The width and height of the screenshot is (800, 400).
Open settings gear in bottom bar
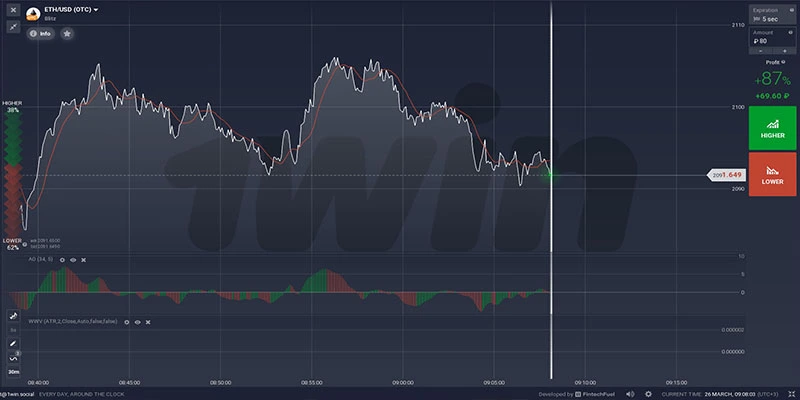pyautogui.click(x=648, y=394)
